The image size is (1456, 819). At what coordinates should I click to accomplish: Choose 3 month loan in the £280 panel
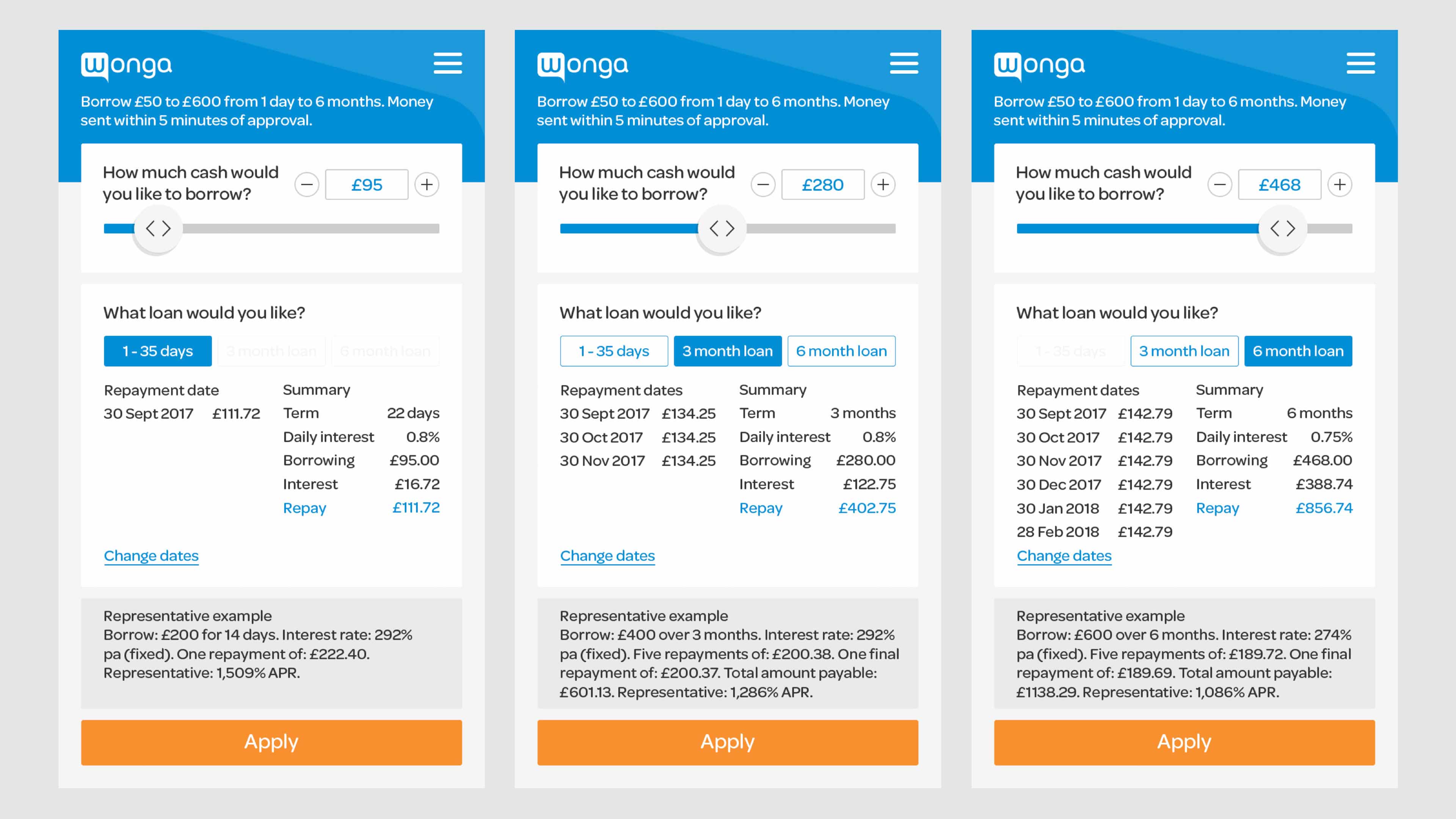click(x=728, y=351)
